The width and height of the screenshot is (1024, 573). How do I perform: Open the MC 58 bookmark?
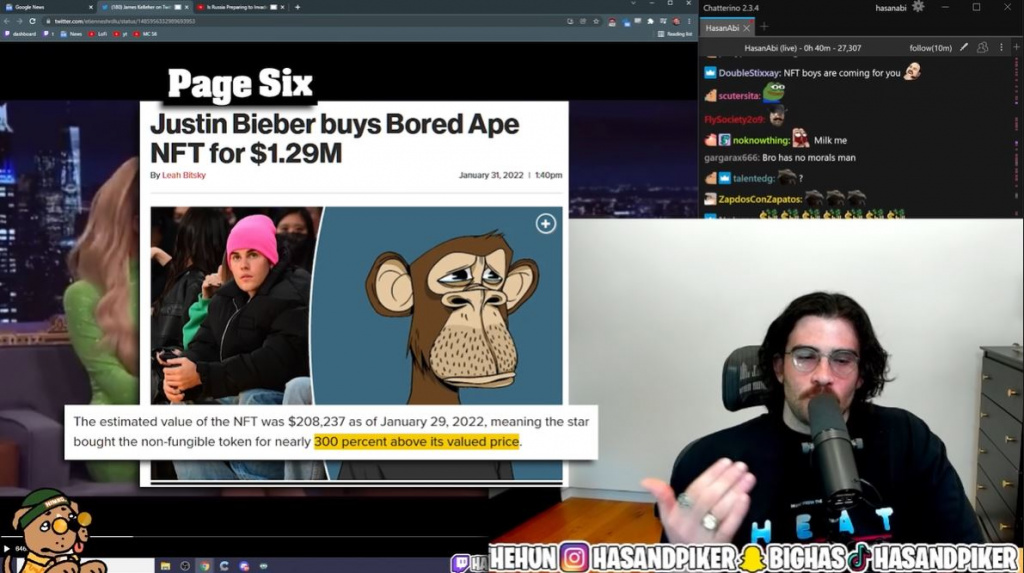tap(146, 34)
